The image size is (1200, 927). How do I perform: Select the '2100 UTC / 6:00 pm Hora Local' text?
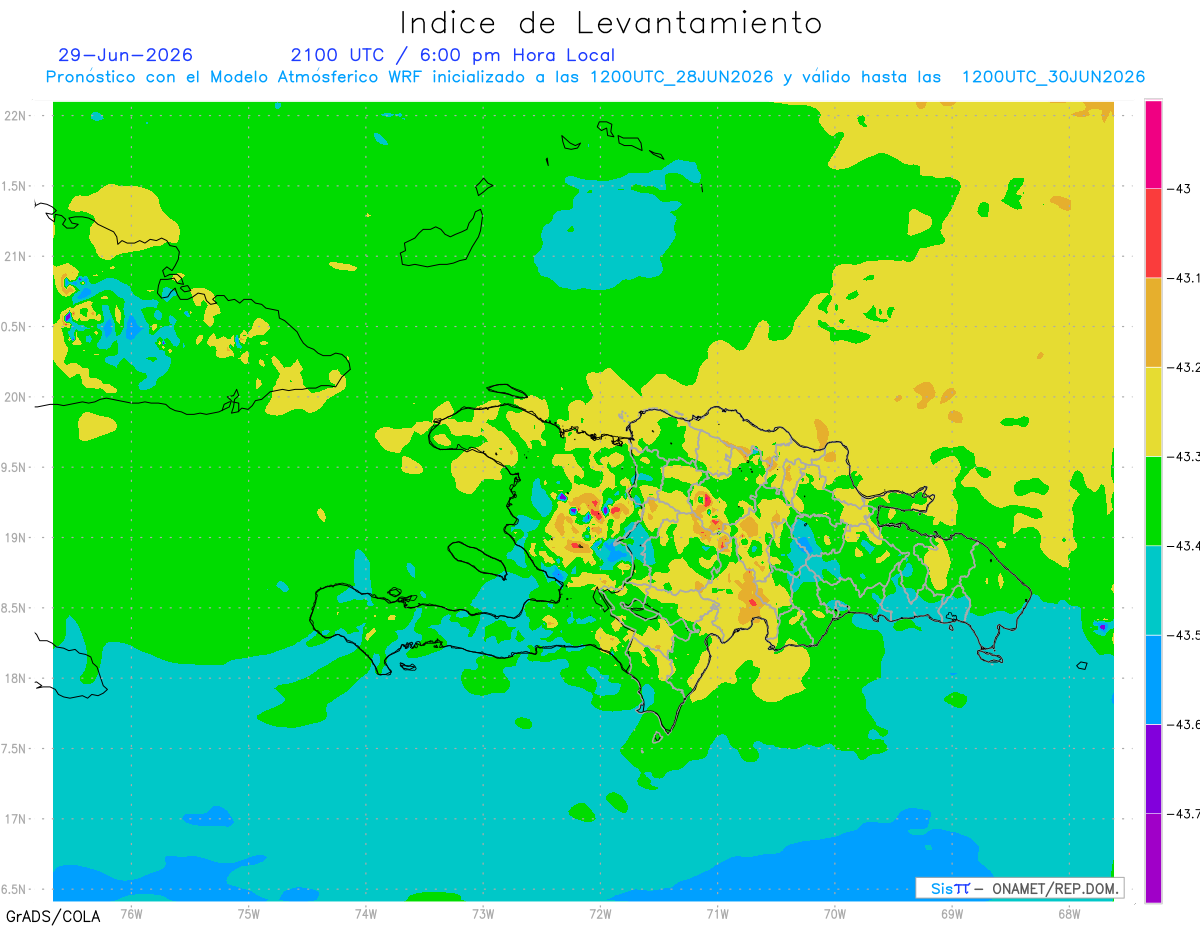pos(452,55)
